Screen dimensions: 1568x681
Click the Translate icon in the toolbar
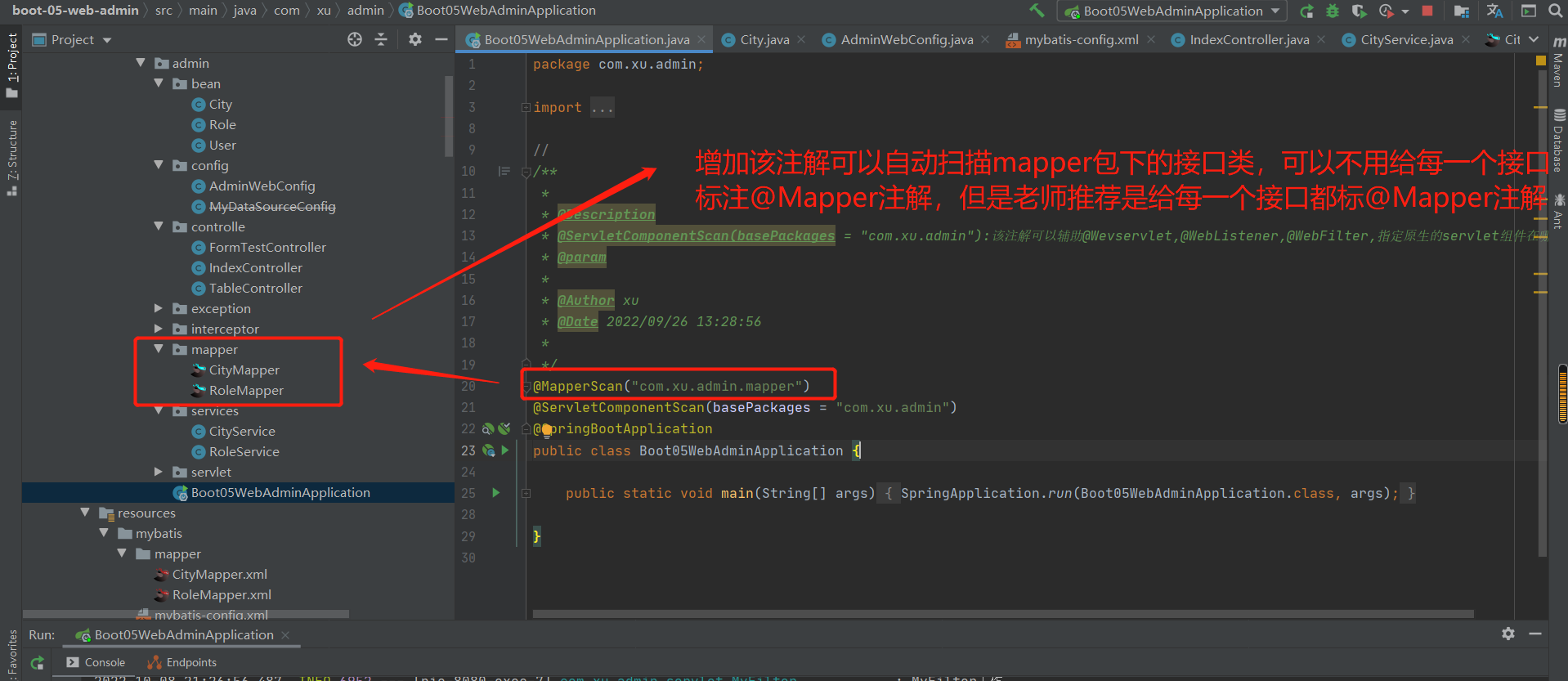coord(1495,11)
